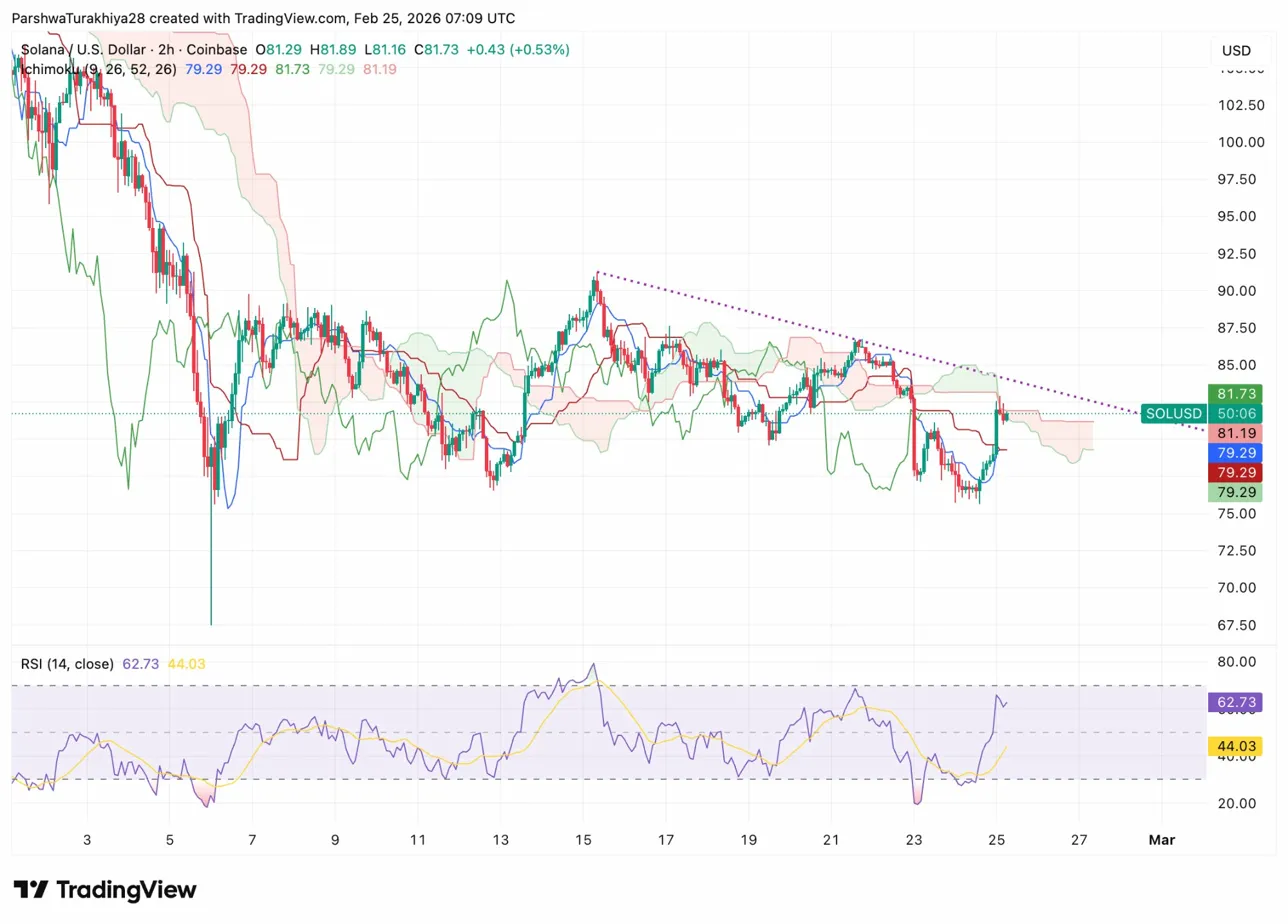Click the Mar label on the time axis
This screenshot has width=1288, height=924.
coord(1162,840)
